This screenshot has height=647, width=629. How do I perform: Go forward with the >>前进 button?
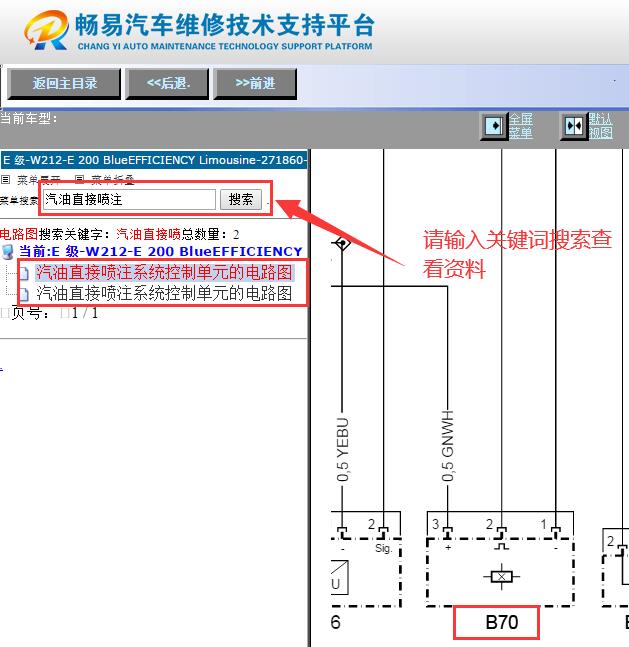[x=255, y=84]
